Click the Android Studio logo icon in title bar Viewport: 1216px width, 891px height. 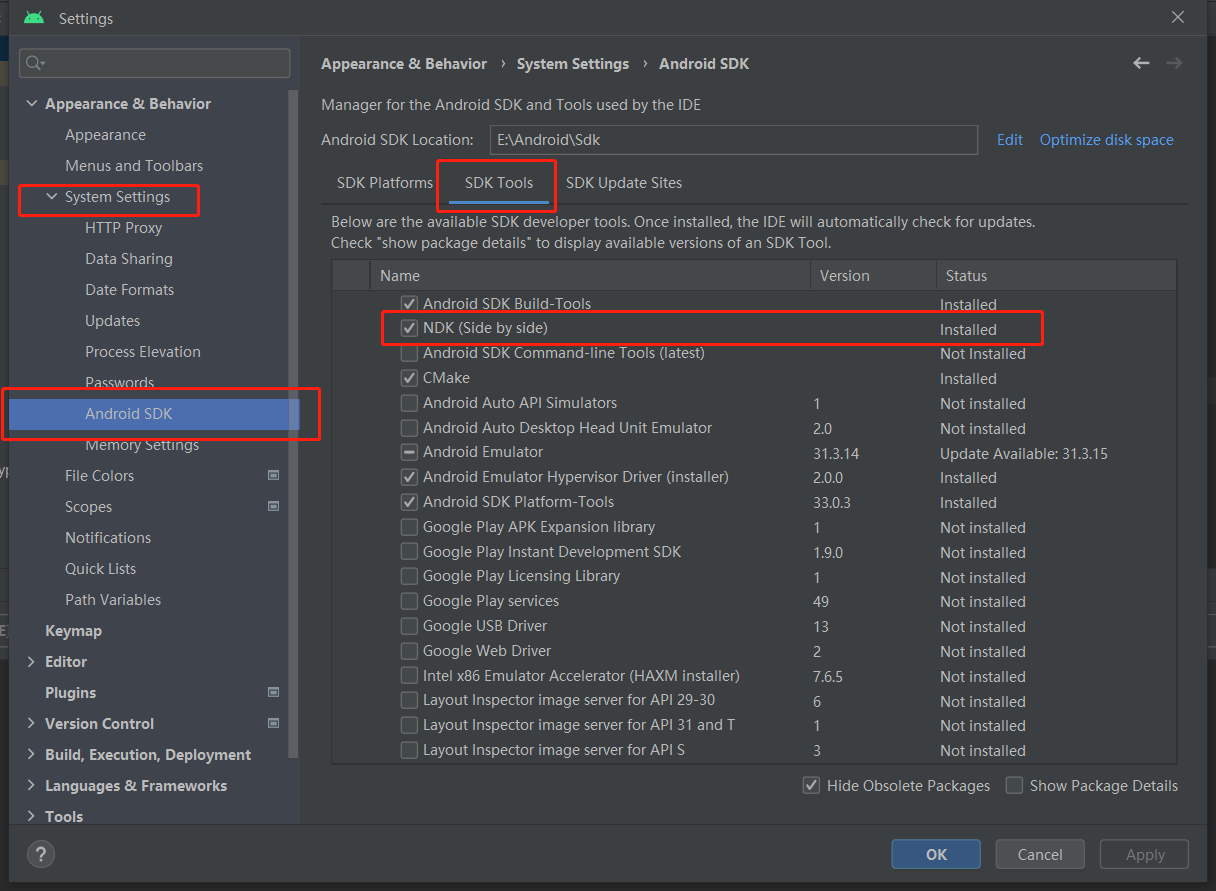pos(34,18)
